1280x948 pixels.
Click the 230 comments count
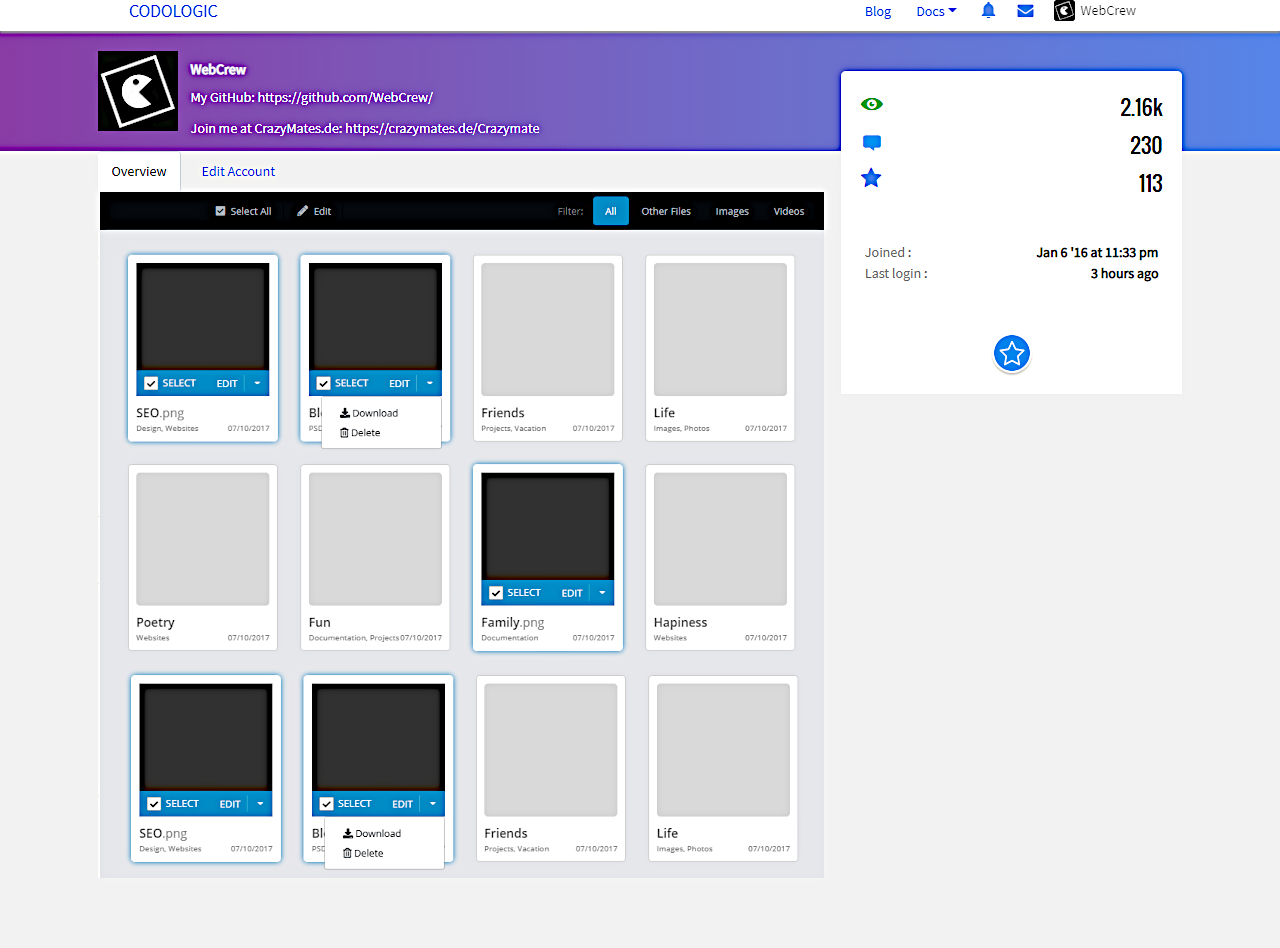1146,145
